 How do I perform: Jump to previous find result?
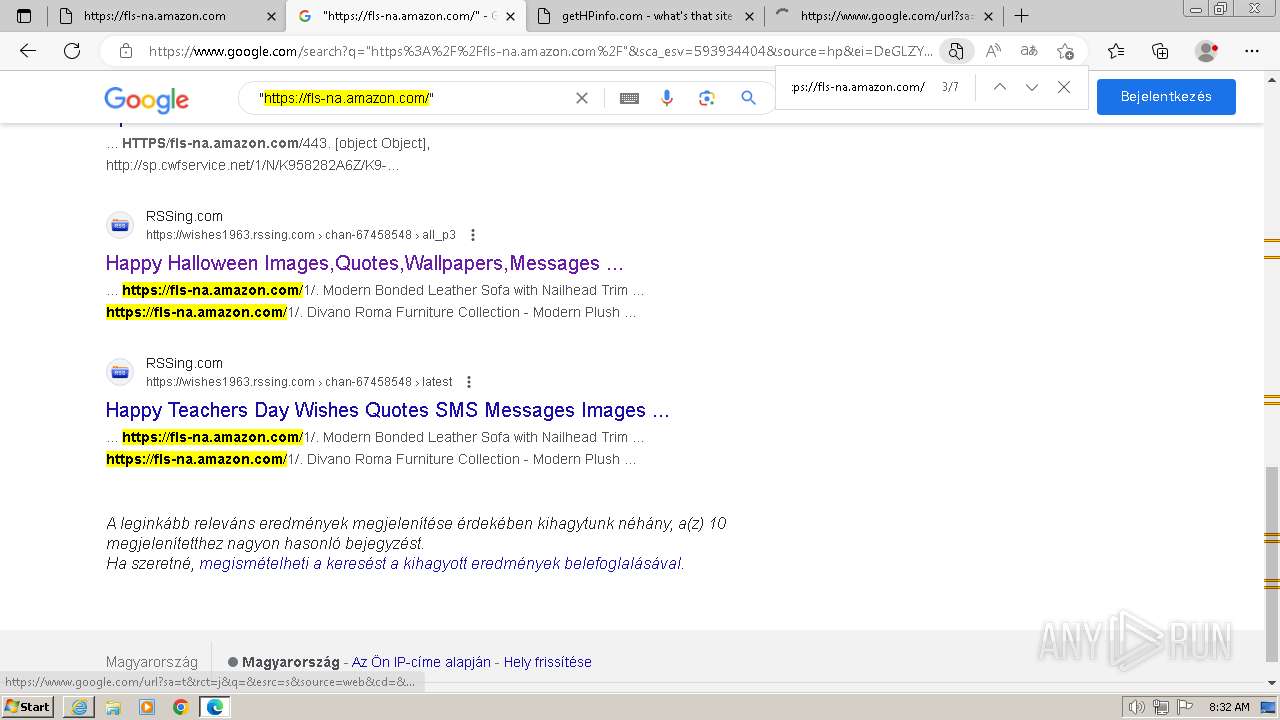pyautogui.click(x=999, y=87)
